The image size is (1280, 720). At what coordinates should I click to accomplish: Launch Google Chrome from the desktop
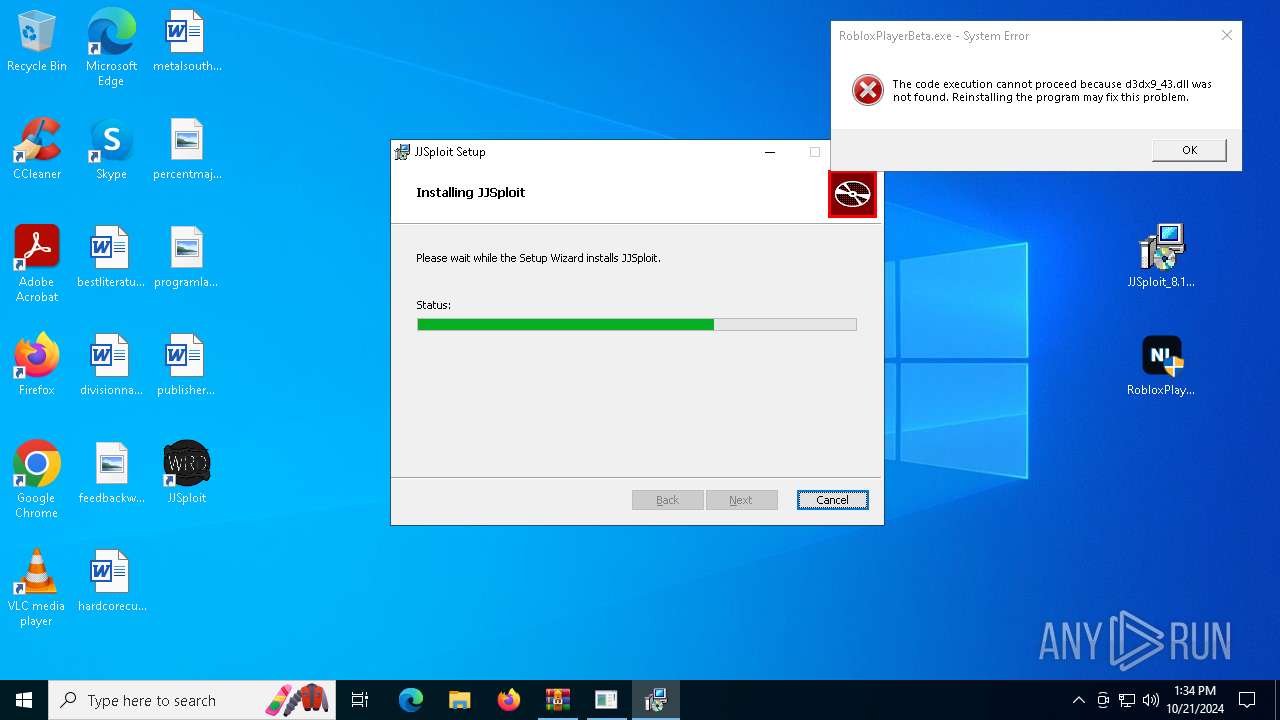tap(37, 480)
